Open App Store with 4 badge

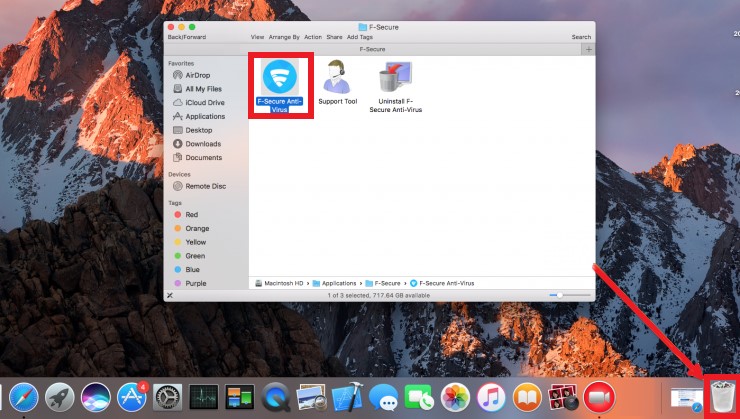tap(132, 397)
